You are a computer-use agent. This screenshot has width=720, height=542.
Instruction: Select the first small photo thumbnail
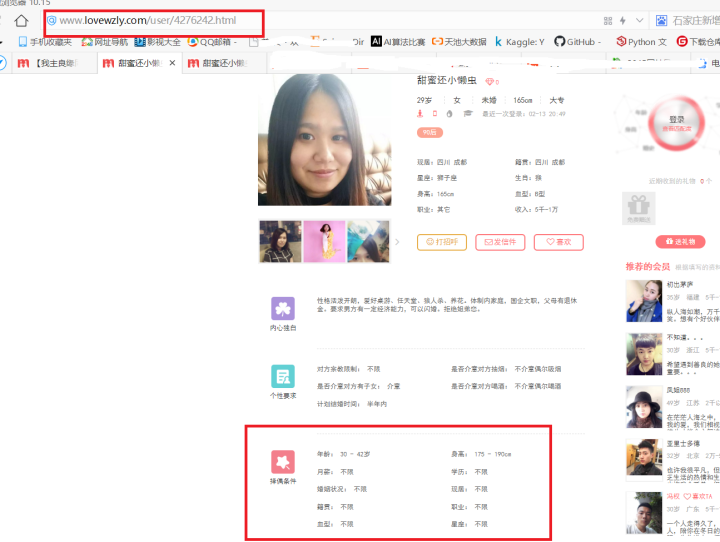point(280,242)
